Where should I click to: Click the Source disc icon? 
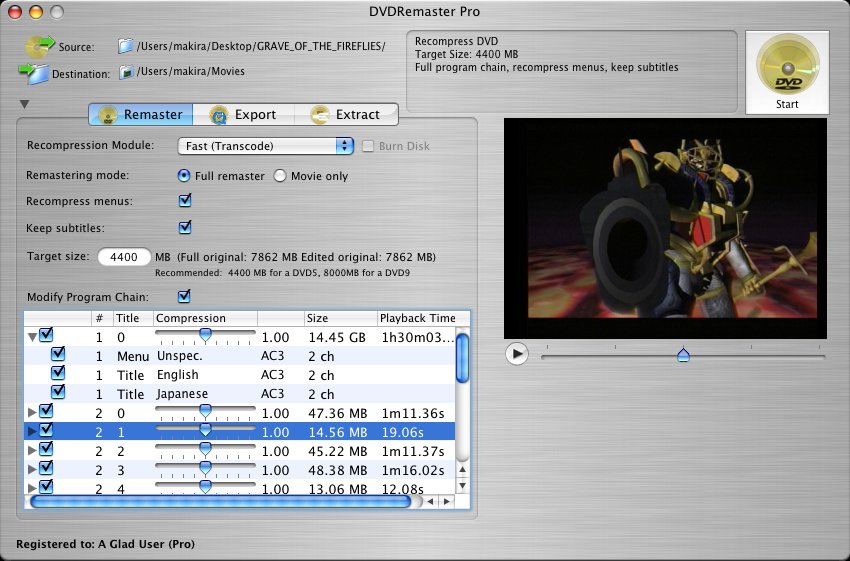coord(40,46)
